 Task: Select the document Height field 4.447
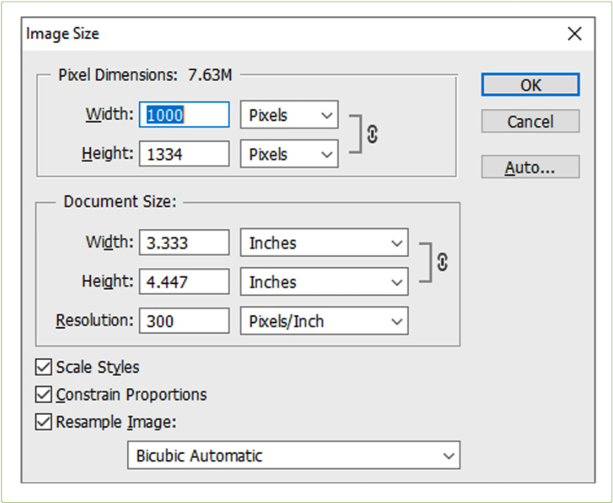[x=186, y=283]
